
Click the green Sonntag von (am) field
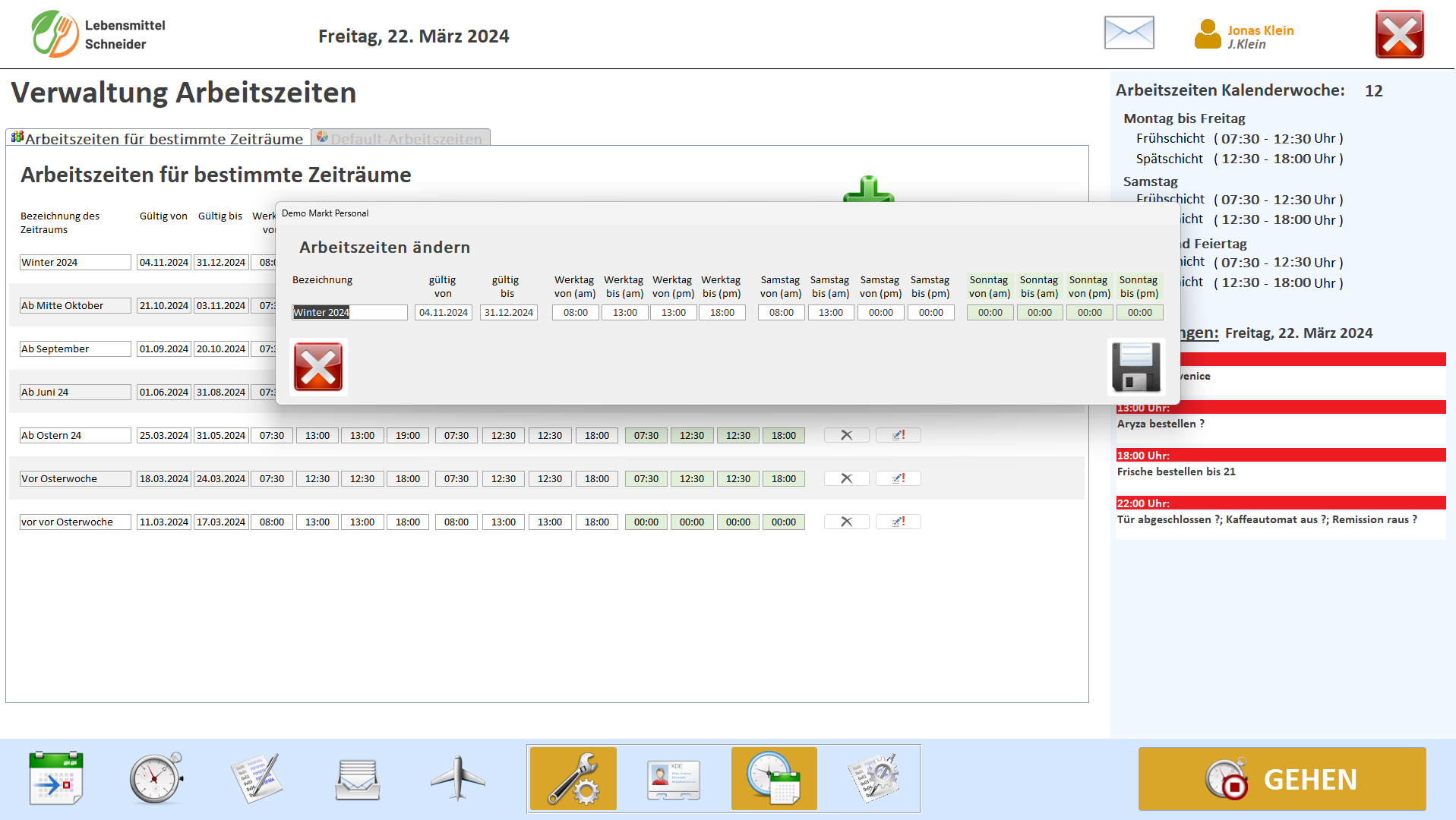[x=990, y=312]
